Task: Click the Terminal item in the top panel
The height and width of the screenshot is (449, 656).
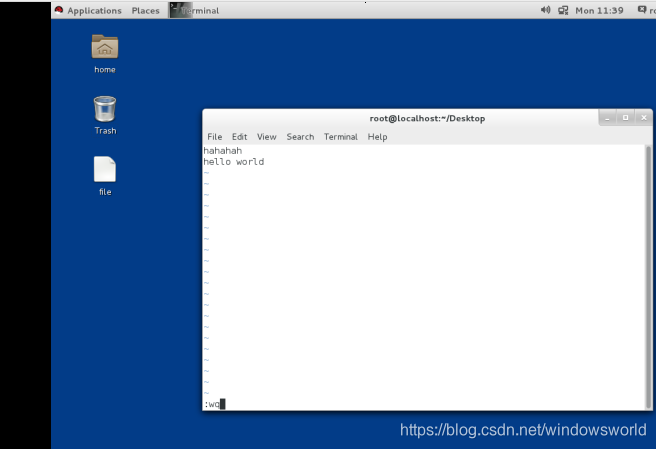Action: pos(195,10)
